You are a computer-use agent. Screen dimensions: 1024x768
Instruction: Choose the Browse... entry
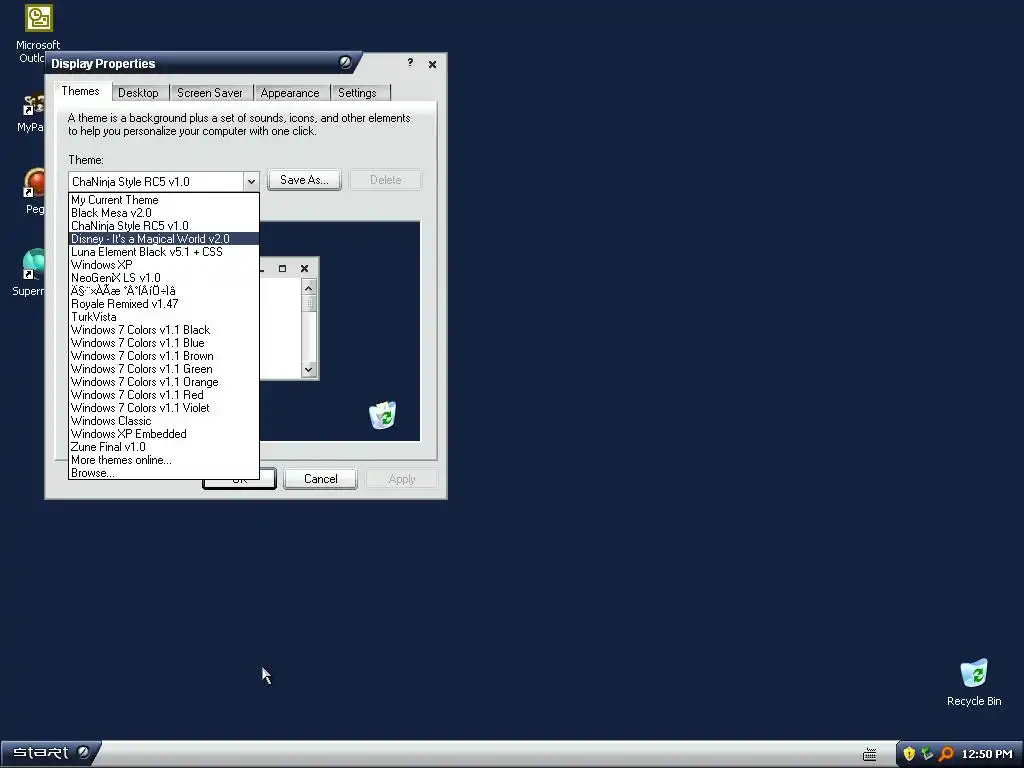(x=164, y=473)
